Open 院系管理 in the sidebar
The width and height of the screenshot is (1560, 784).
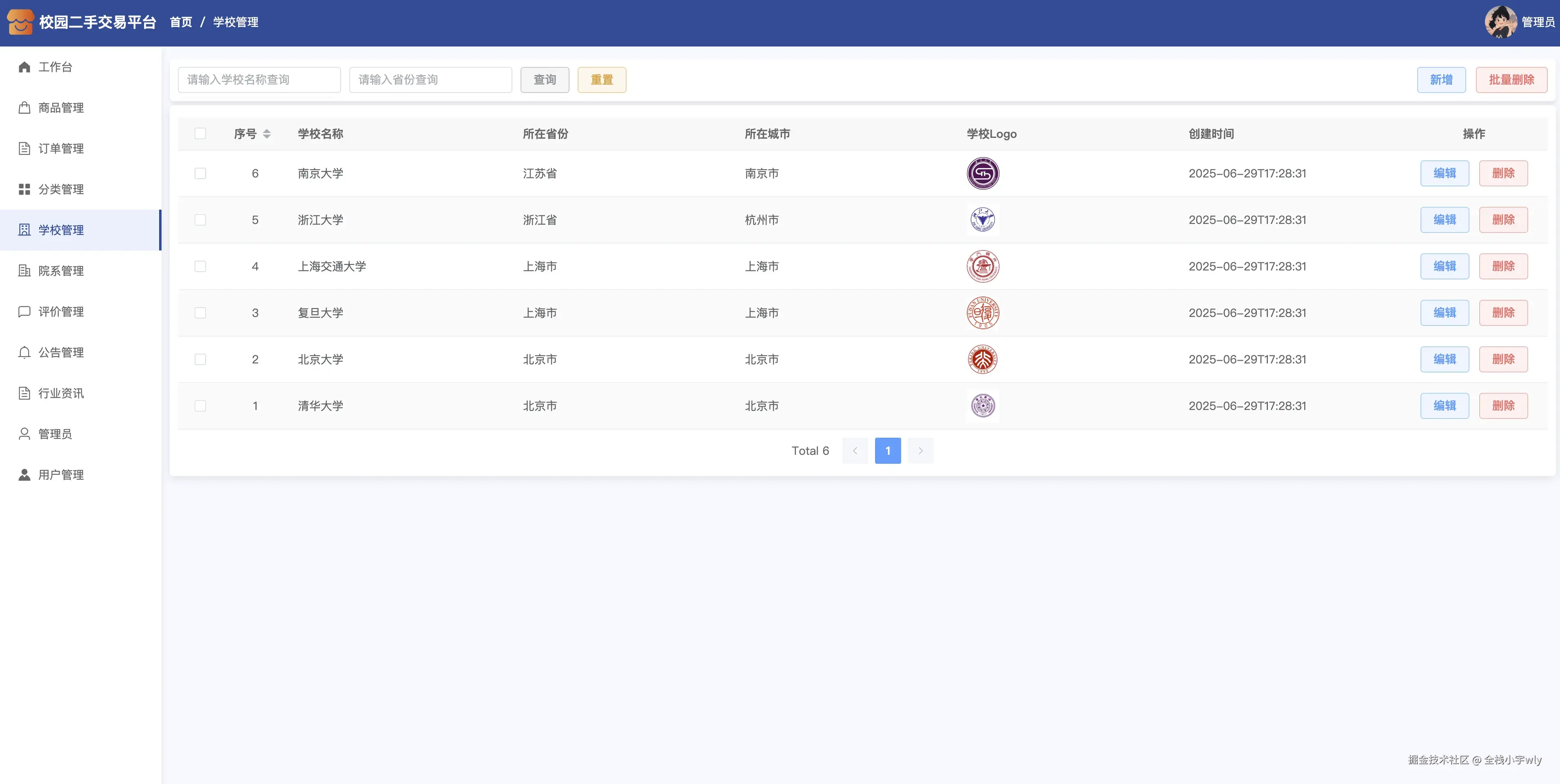tap(60, 271)
